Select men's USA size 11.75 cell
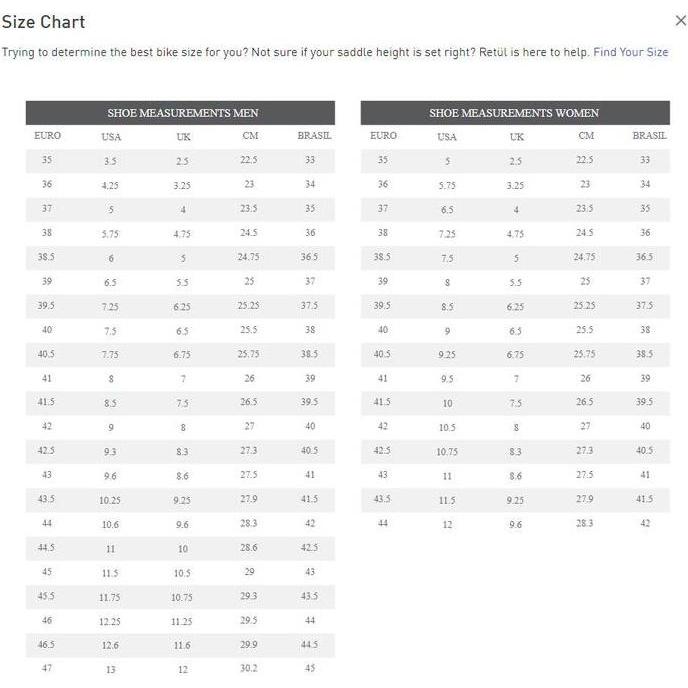The width and height of the screenshot is (688, 688). [x=110, y=598]
